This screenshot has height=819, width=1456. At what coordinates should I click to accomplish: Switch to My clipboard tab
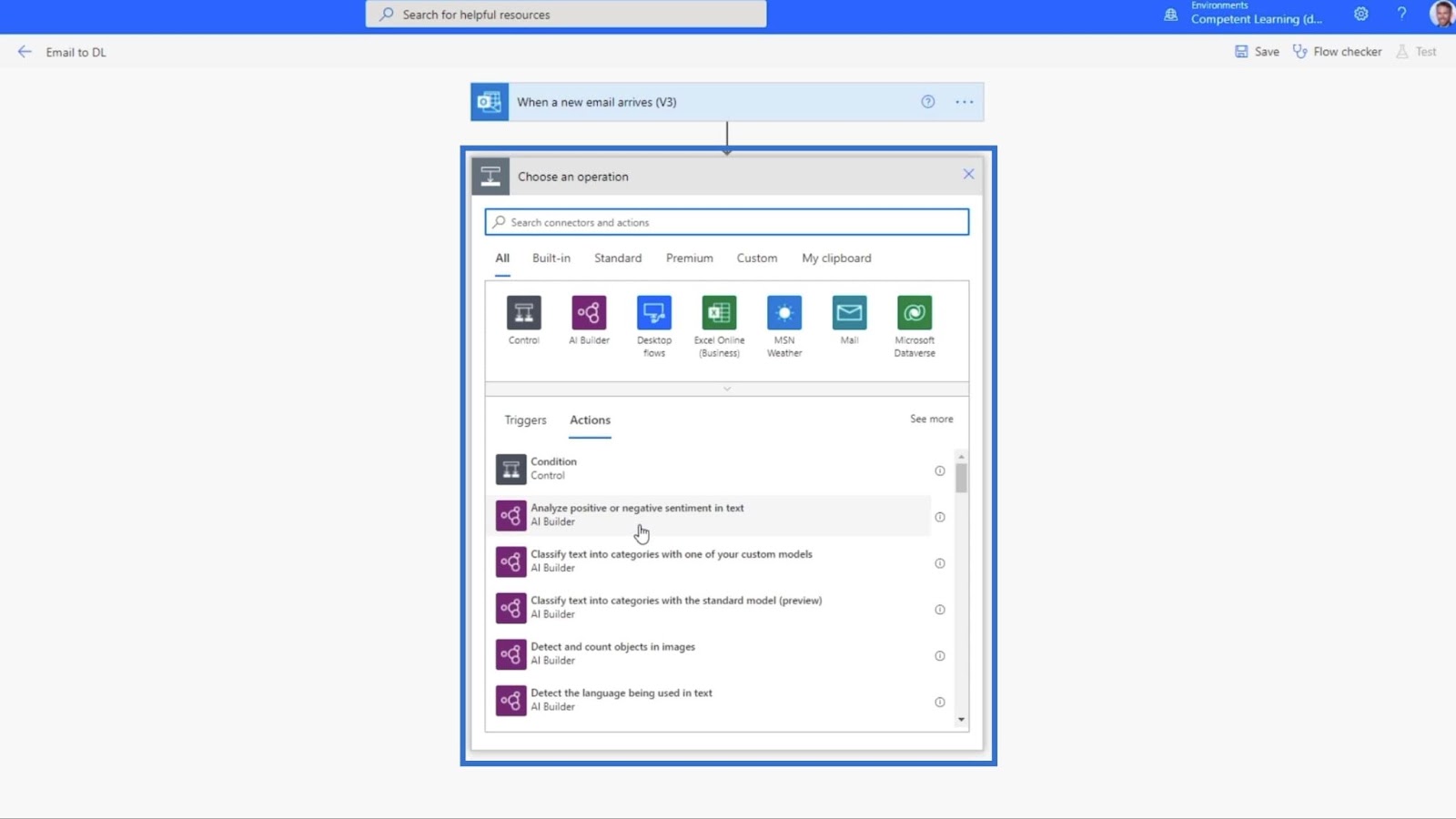pyautogui.click(x=836, y=258)
